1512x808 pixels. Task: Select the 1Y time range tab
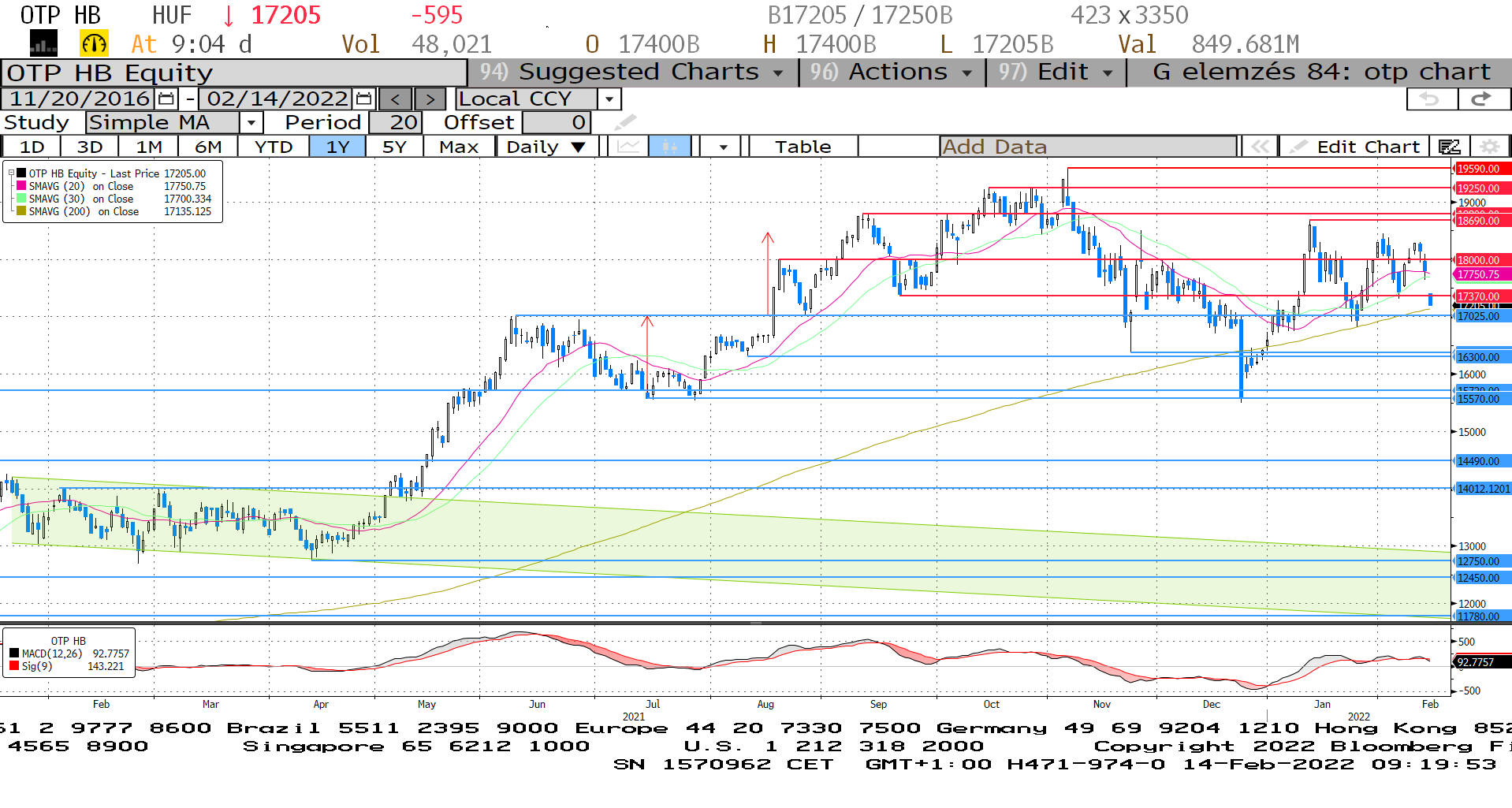337,147
